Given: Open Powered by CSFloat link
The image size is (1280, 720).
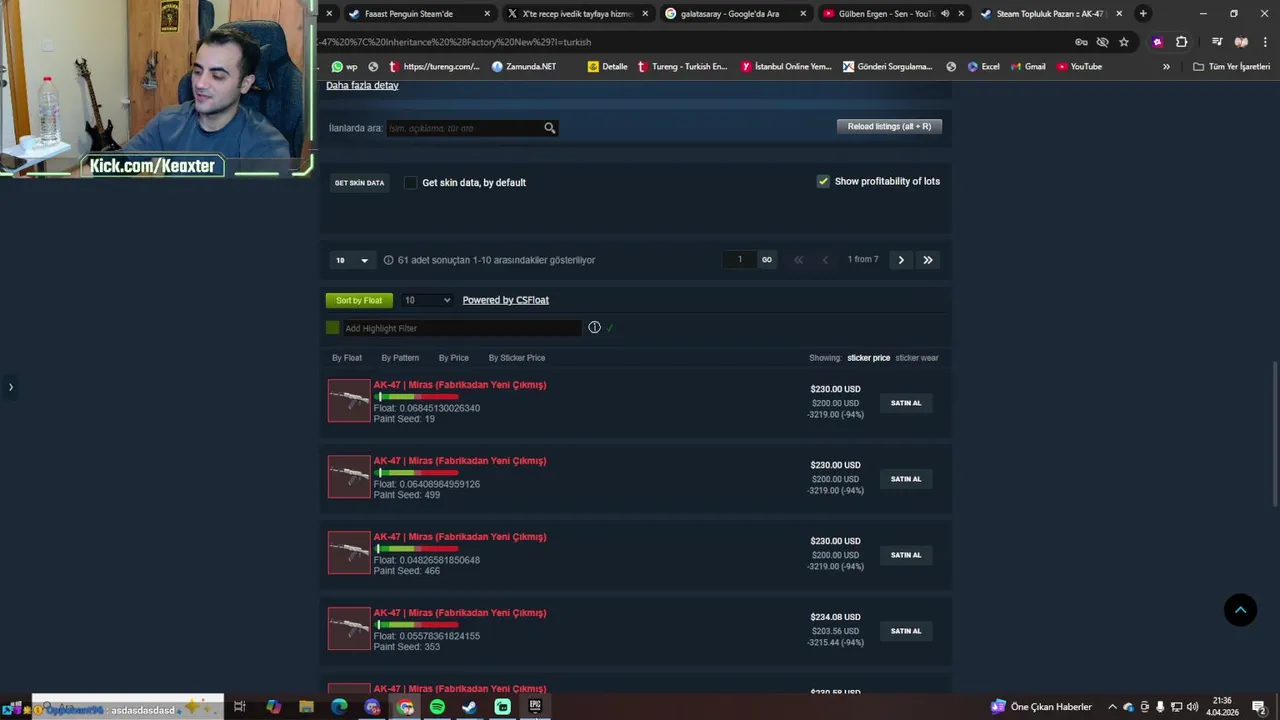Looking at the screenshot, I should point(505,300).
